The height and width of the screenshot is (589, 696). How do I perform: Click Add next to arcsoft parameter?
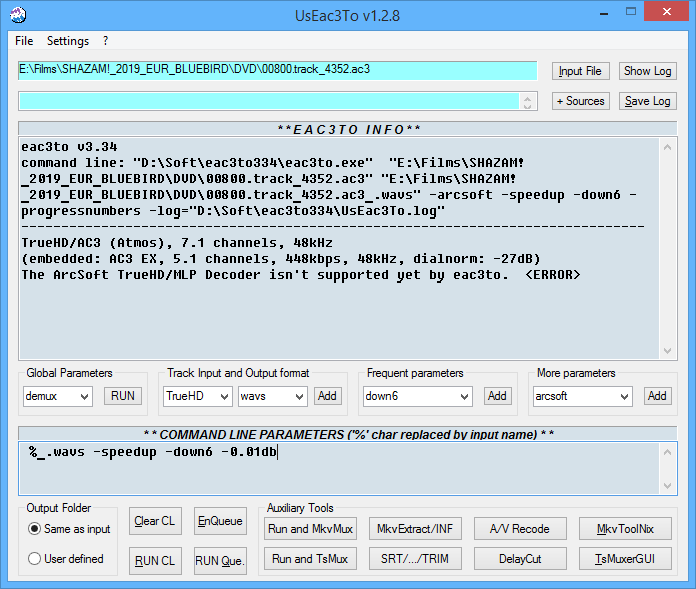click(657, 396)
